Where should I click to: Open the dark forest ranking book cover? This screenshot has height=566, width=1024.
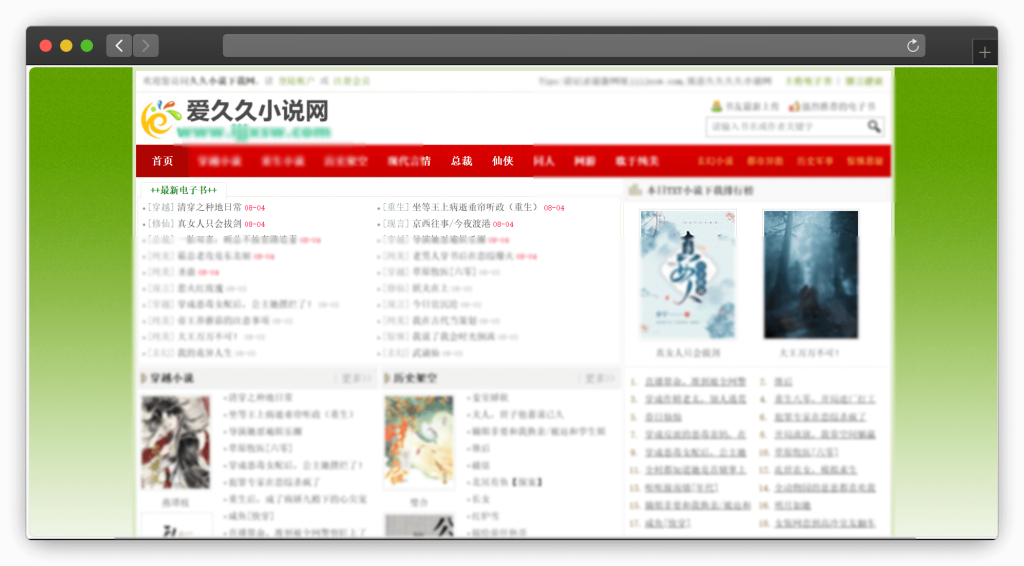[810, 275]
